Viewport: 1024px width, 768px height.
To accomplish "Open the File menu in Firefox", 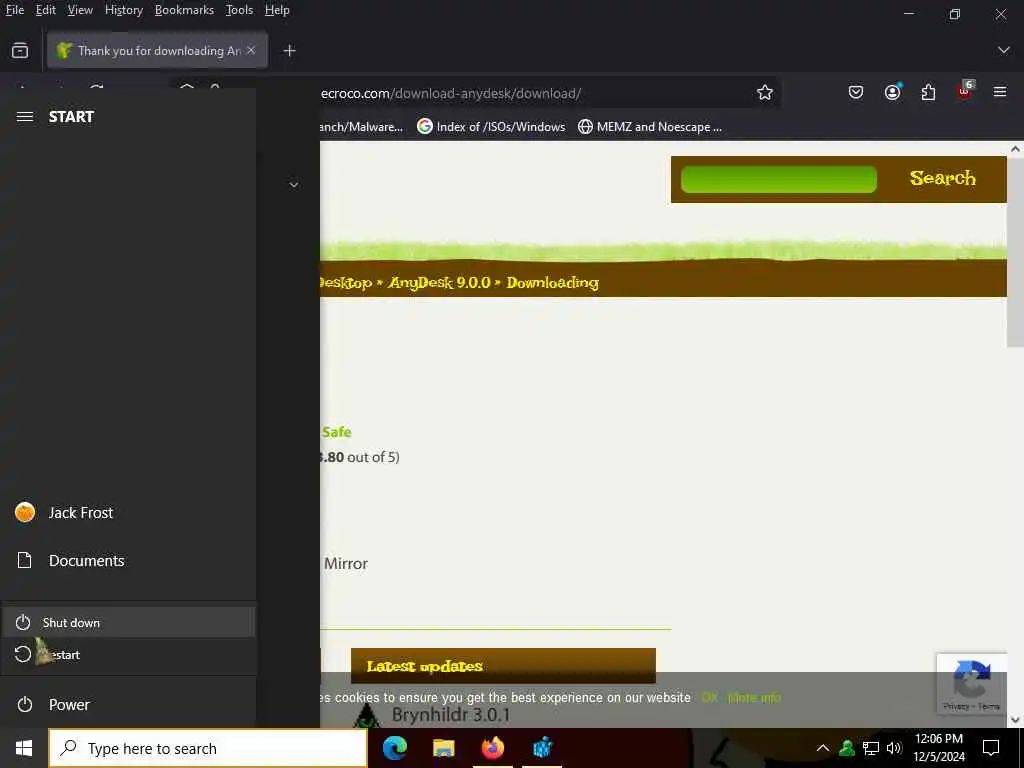I will click(x=14, y=10).
